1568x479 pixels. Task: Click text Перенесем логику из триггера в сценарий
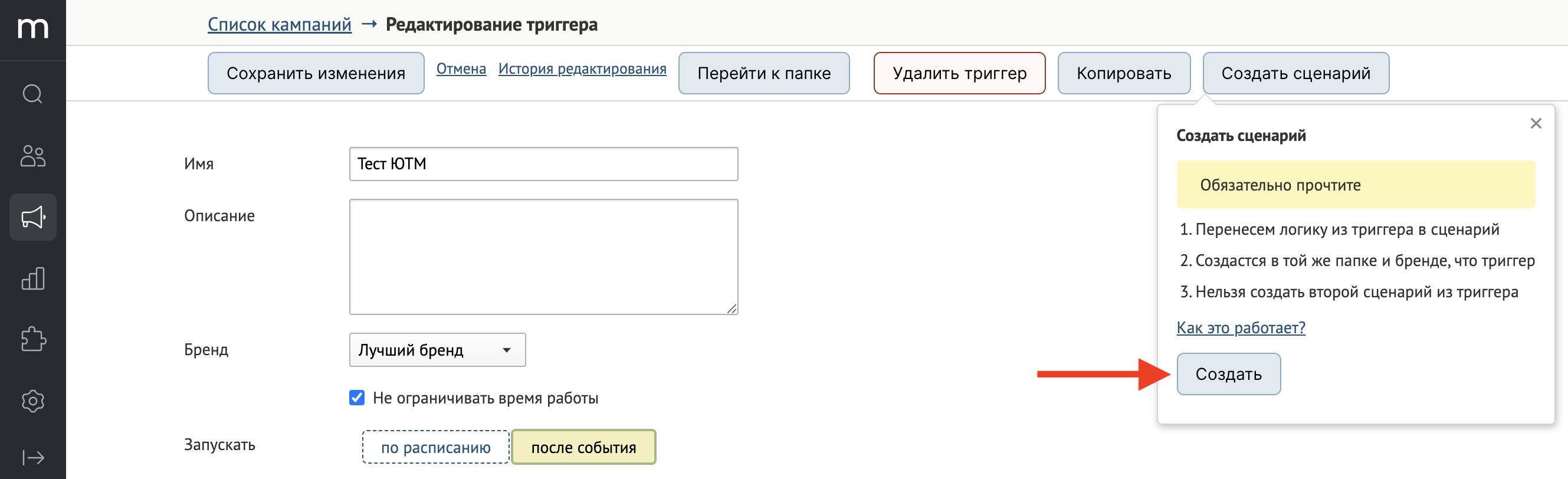pyautogui.click(x=1347, y=229)
